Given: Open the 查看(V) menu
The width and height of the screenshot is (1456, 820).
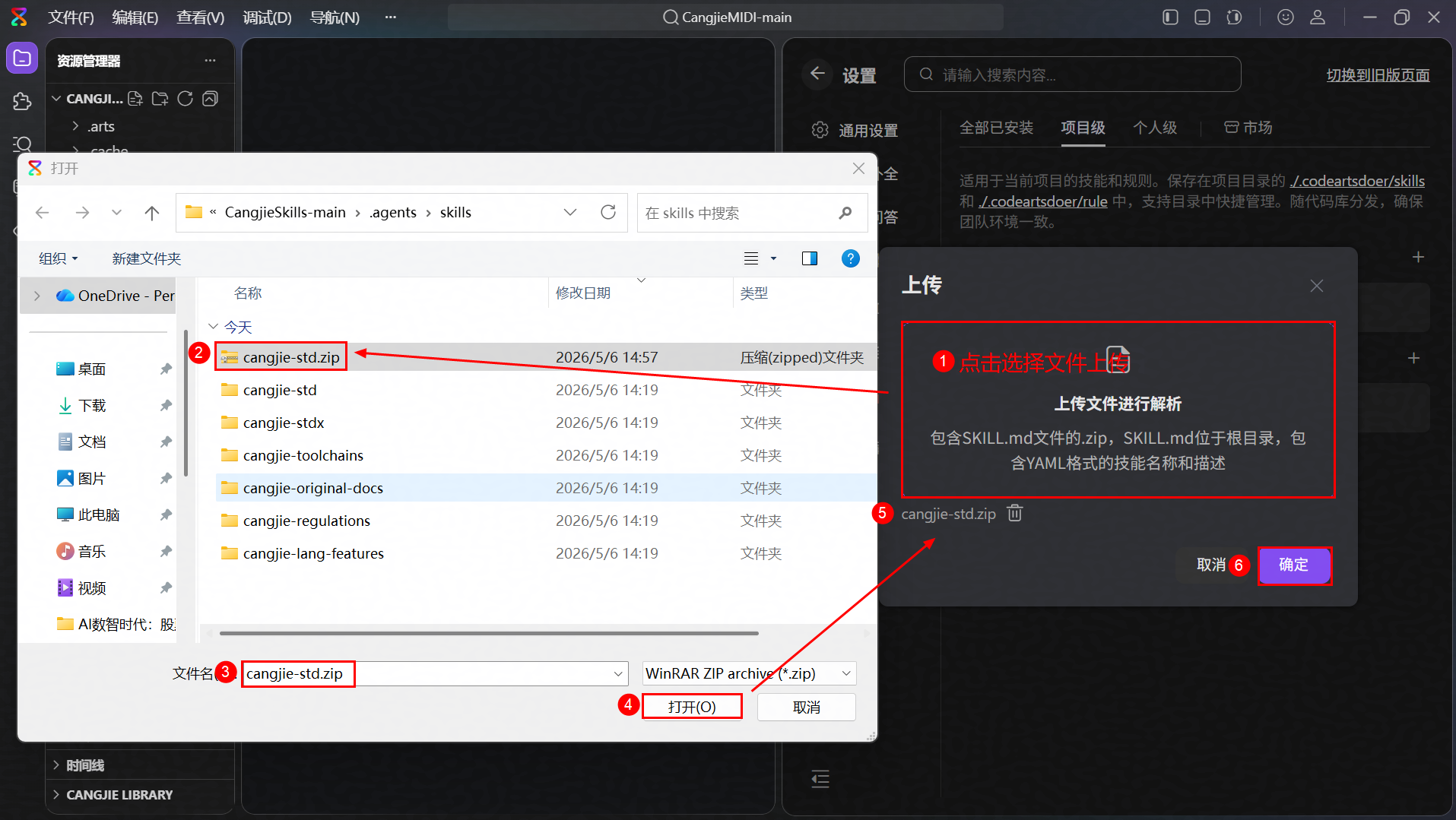Looking at the screenshot, I should 201,17.
